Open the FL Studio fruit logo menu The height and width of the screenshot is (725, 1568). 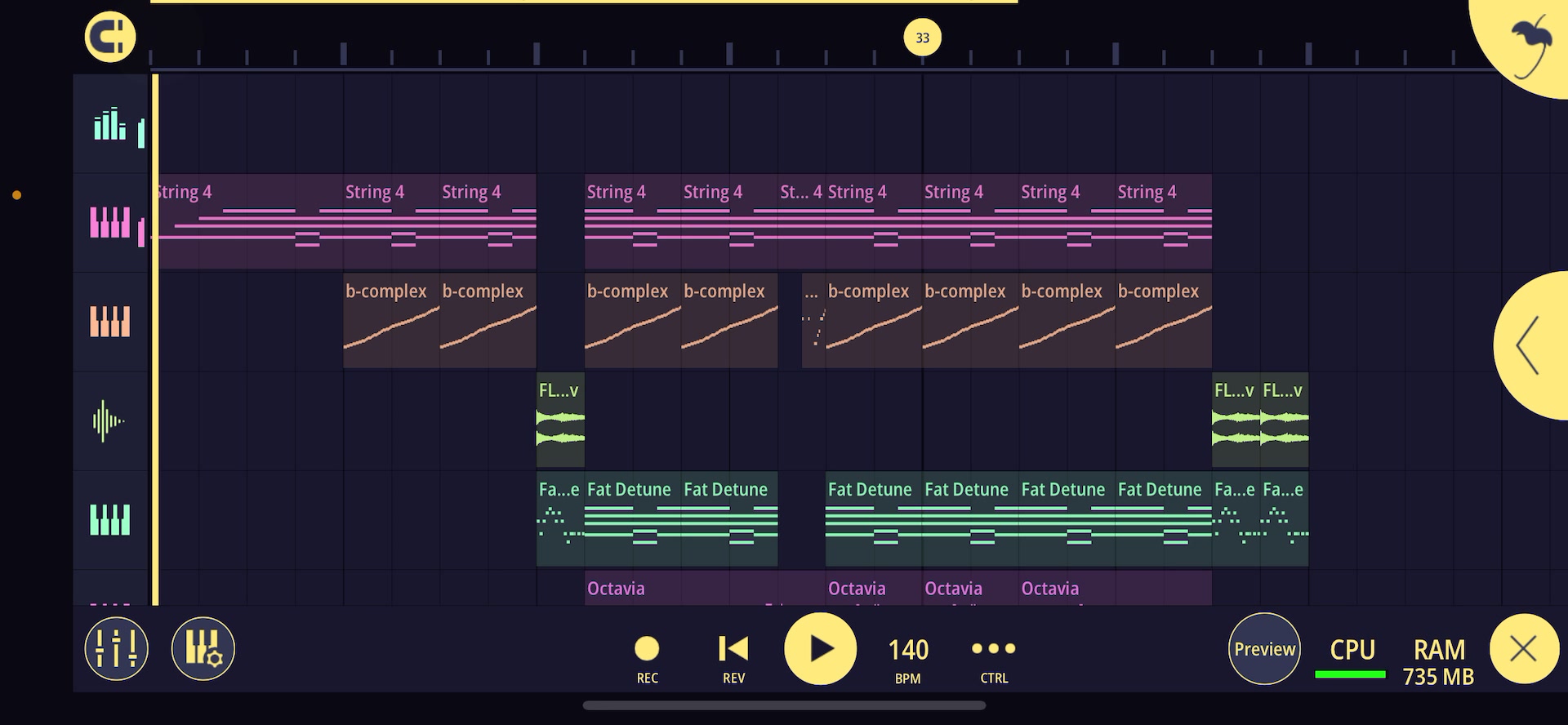click(x=1530, y=45)
